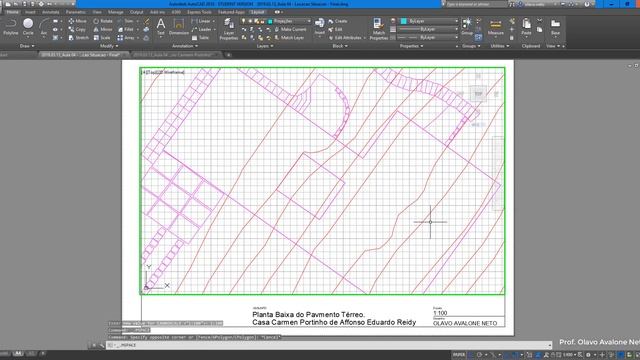Open Layer Properties manager

pos(229,29)
